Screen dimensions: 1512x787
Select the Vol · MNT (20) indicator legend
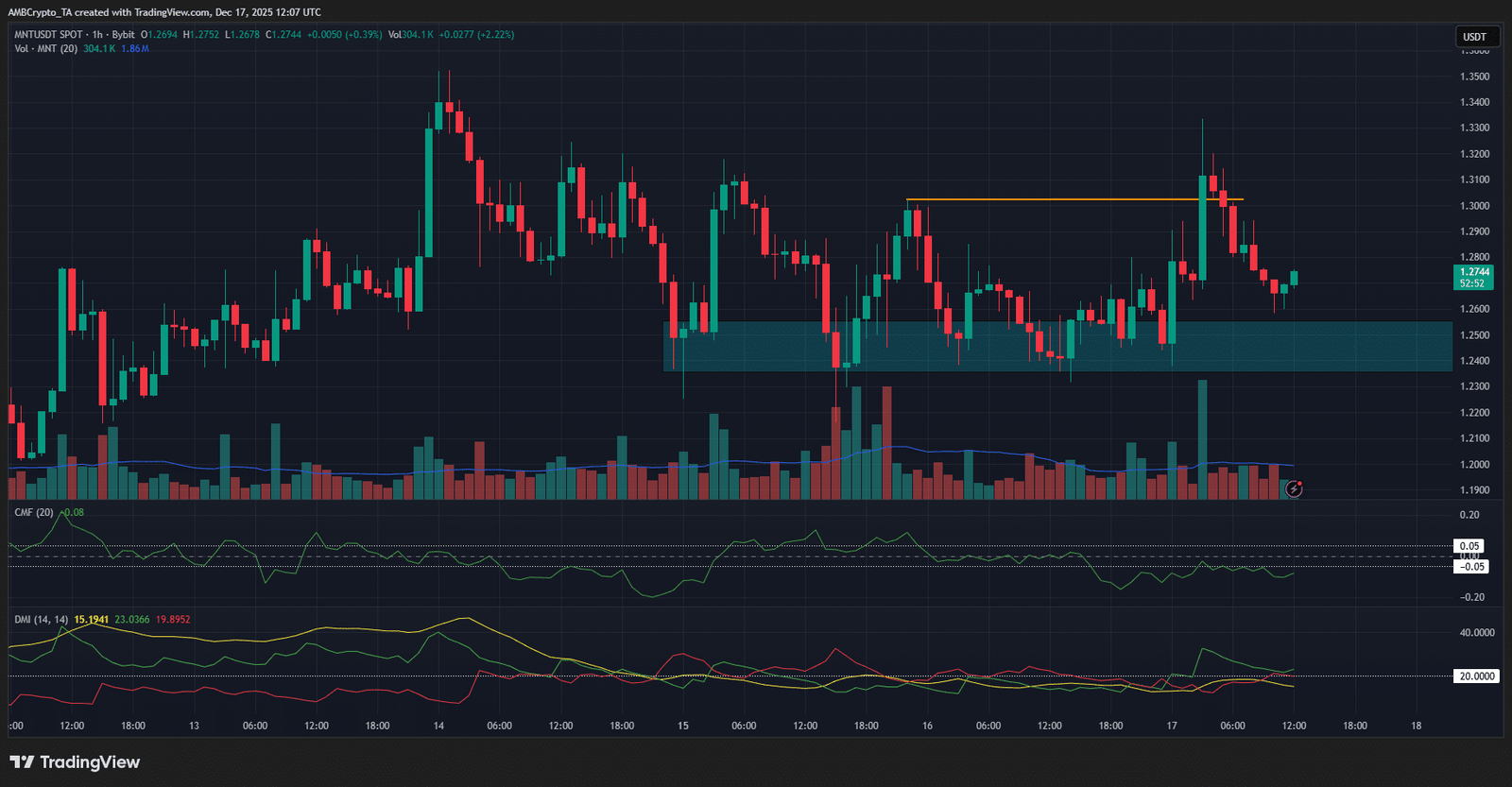(46, 49)
